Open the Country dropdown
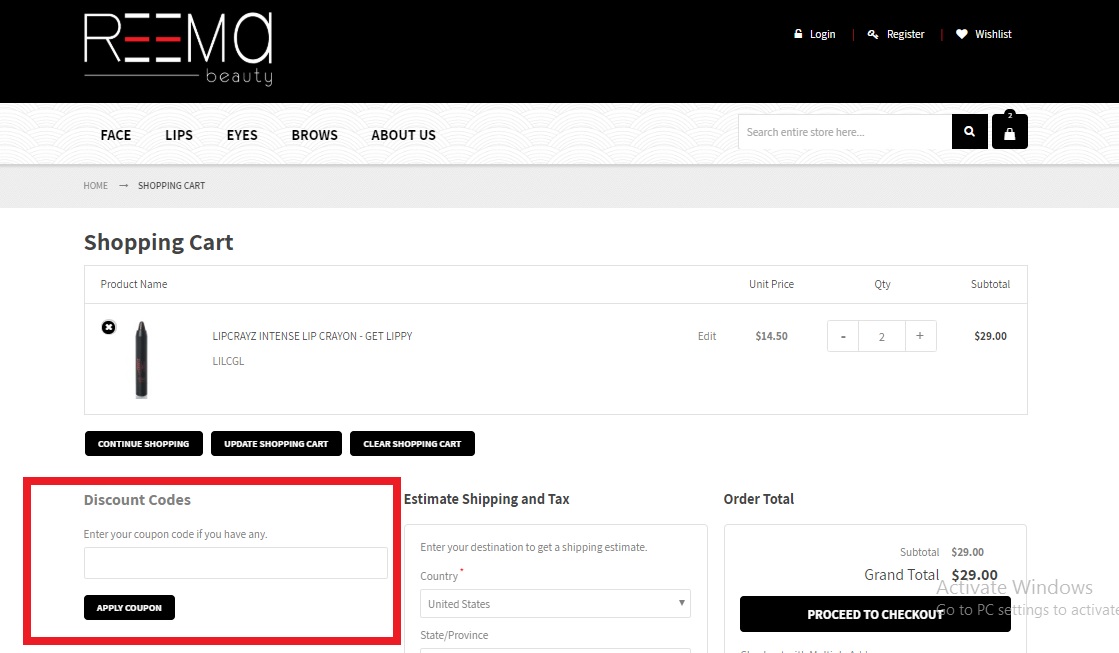Viewport: 1119px width, 653px height. click(x=555, y=604)
